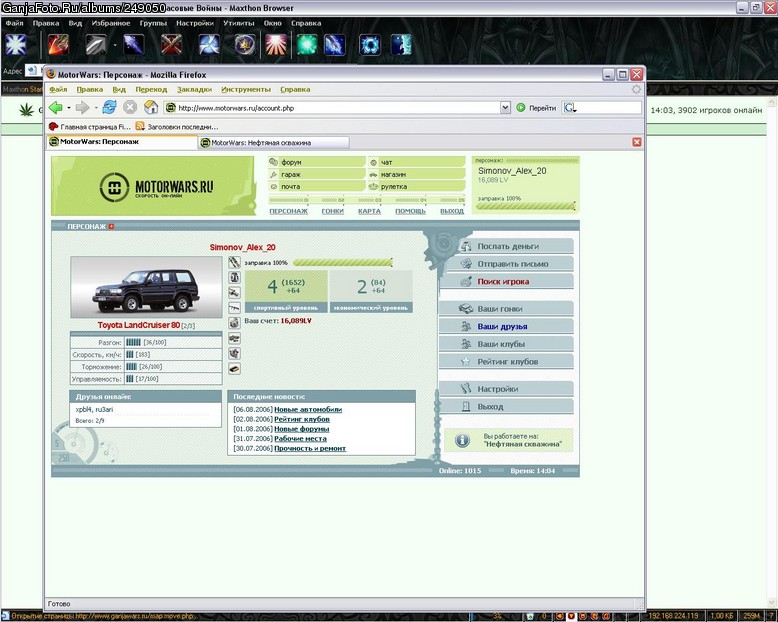Viewport: 778px width, 622px height.
Task: Click the golden crown badge icon in Maxthon
Action: pyautogui.click(x=245, y=45)
